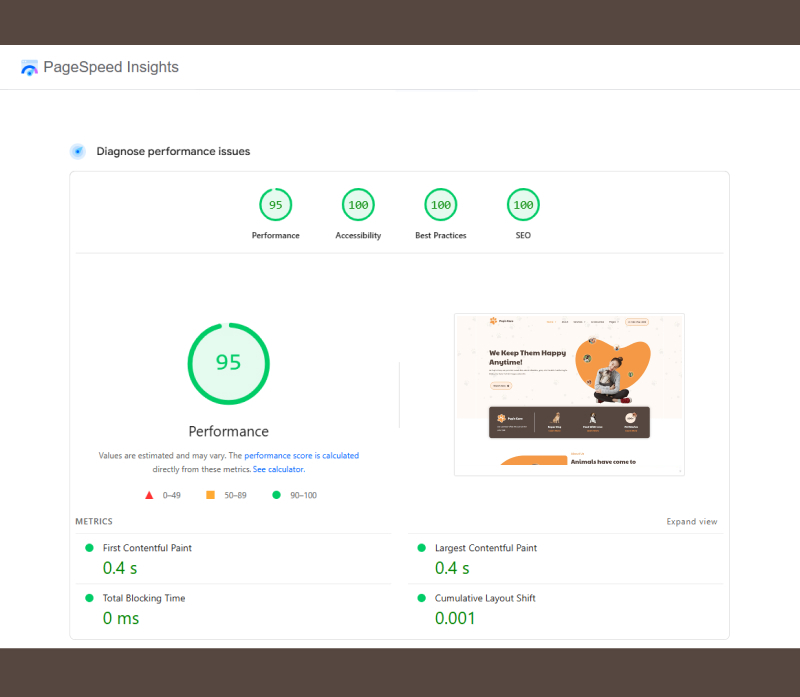
Task: Click the Diagnose performance issues heading
Action: 173,151
